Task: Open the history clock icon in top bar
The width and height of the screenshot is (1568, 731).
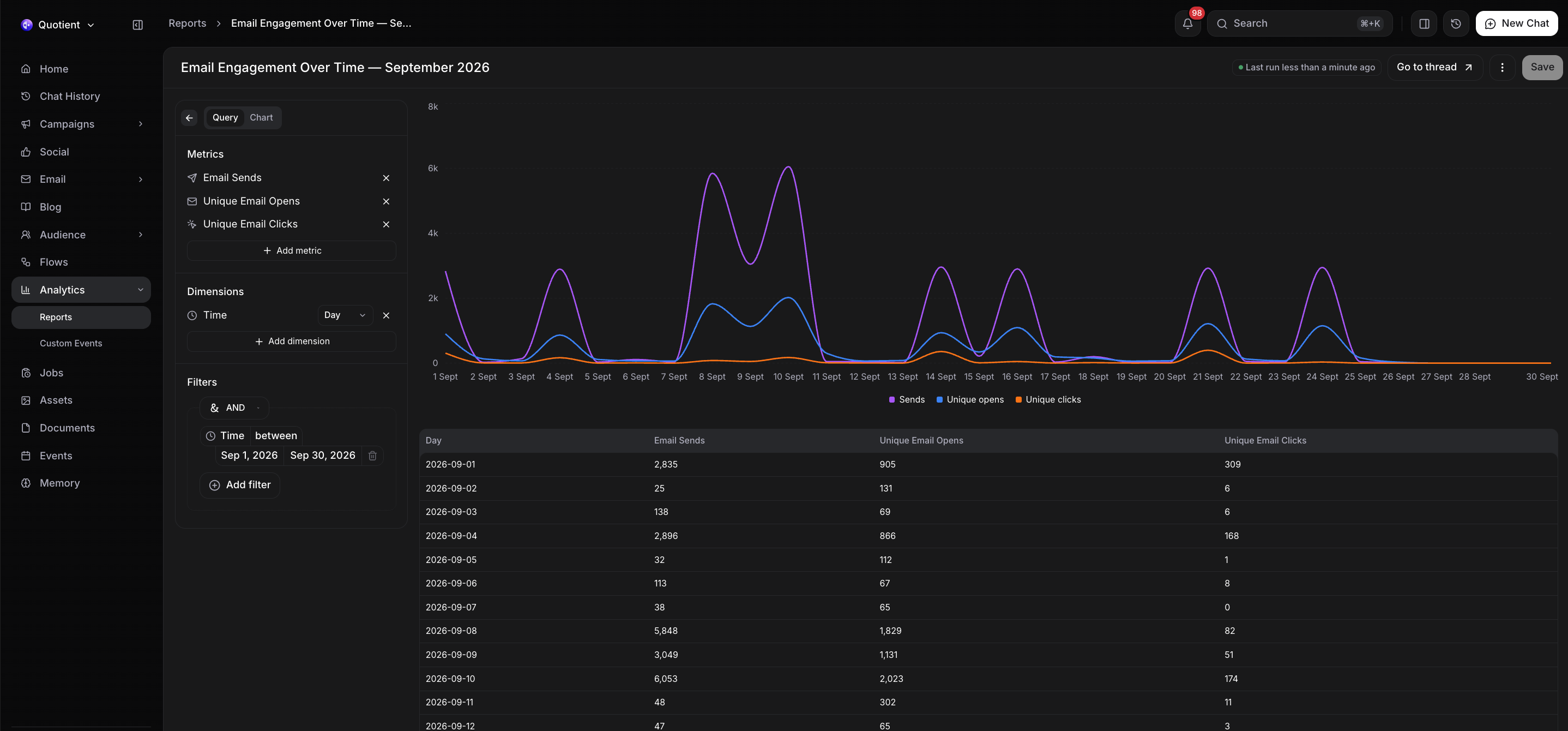Action: (x=1455, y=24)
